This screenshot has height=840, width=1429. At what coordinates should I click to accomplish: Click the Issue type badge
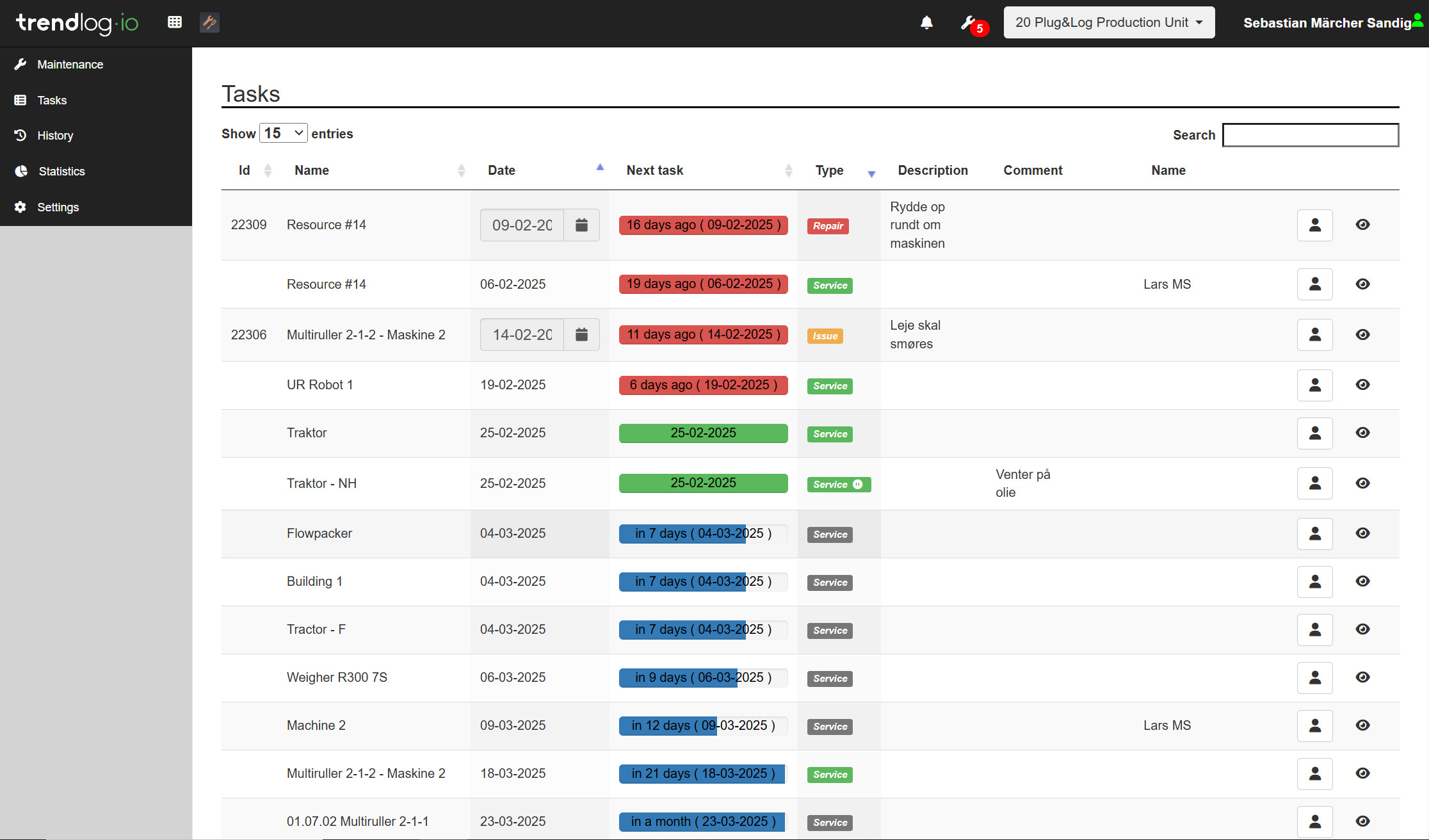(825, 336)
